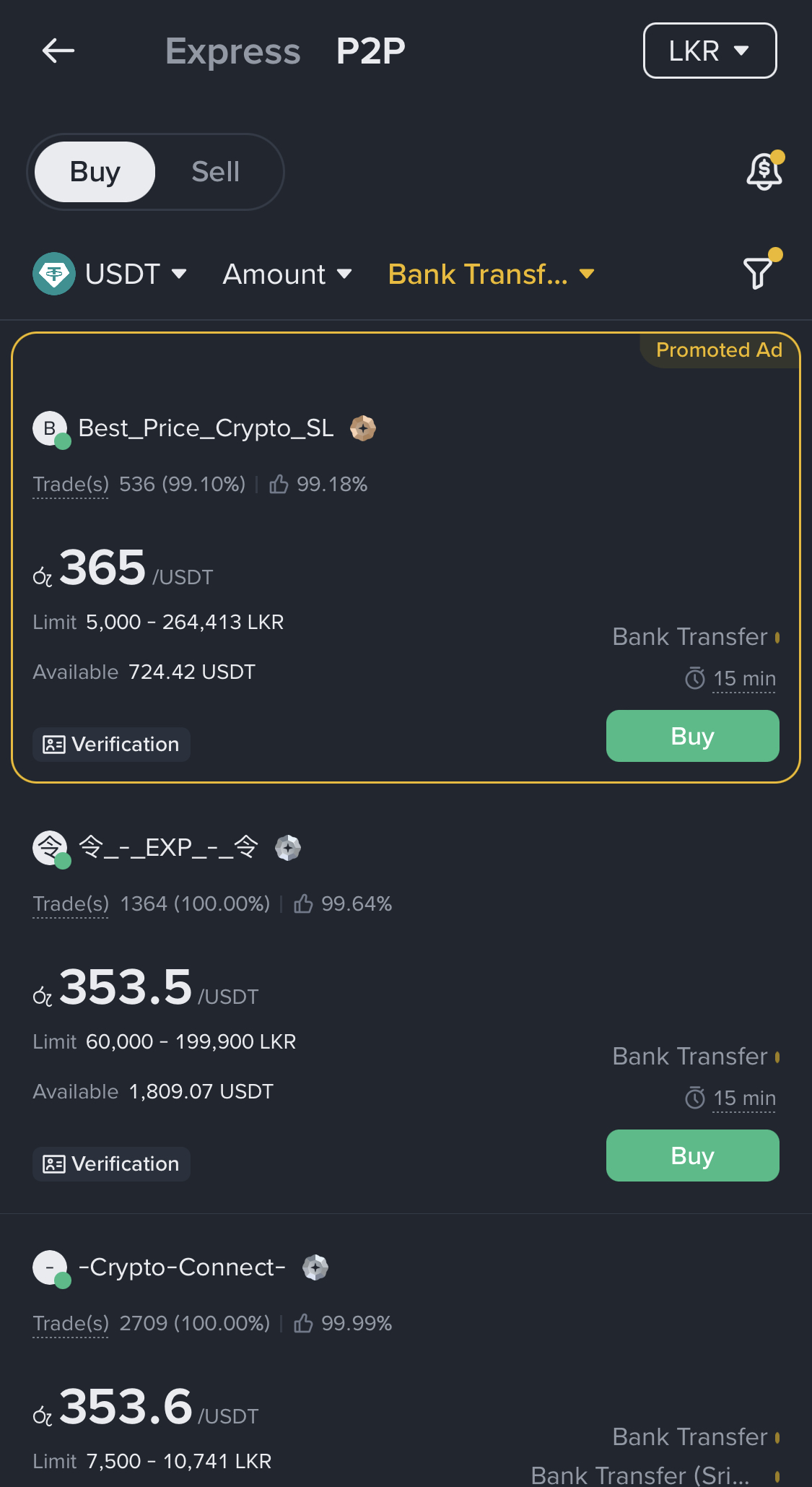
Task: Select the Buy toggle option
Action: pos(95,172)
